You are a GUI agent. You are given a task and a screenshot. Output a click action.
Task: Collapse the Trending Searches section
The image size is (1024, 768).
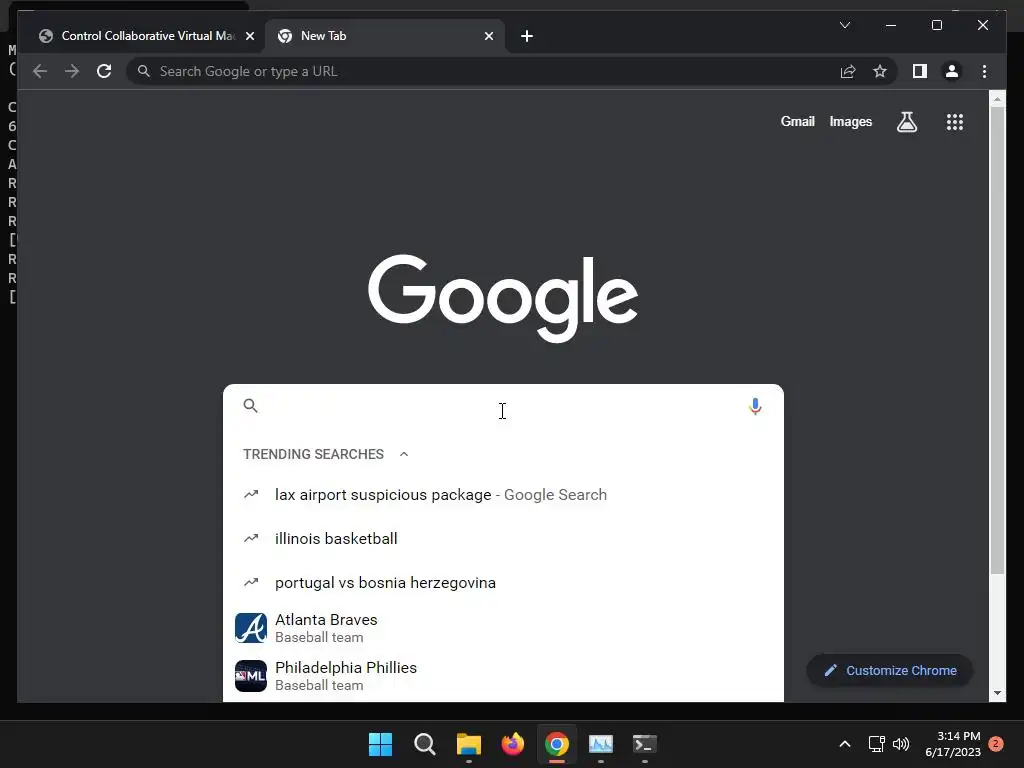(404, 454)
